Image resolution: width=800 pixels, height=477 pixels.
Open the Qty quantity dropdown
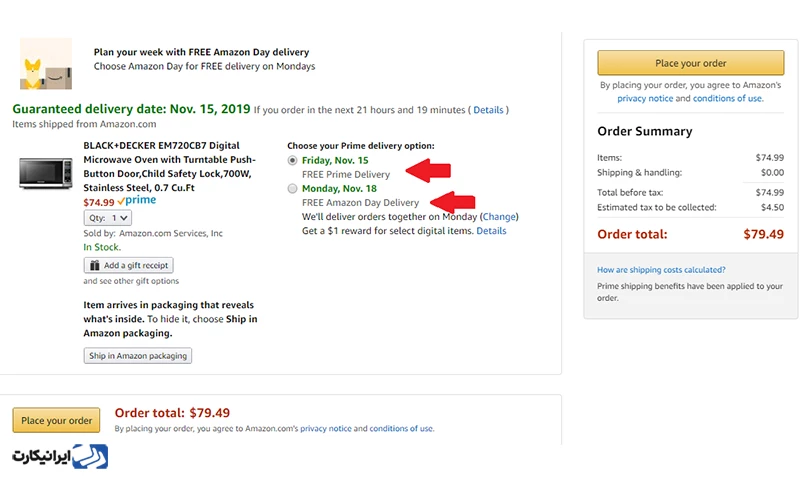coord(108,218)
